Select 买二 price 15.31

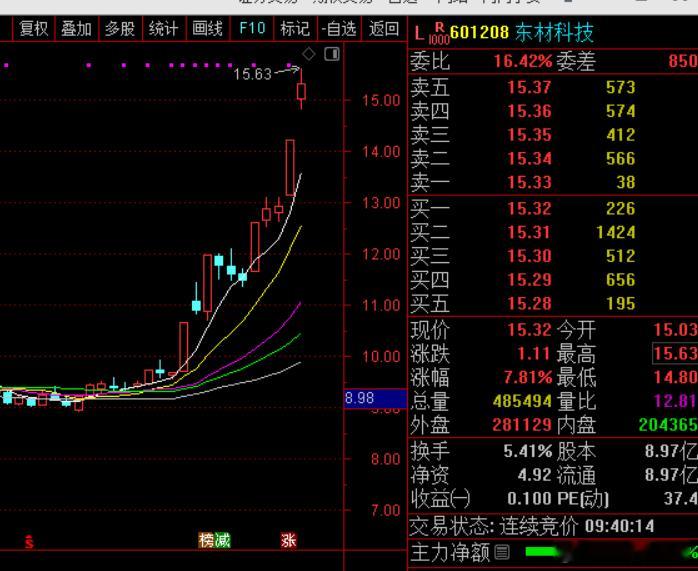click(x=529, y=232)
